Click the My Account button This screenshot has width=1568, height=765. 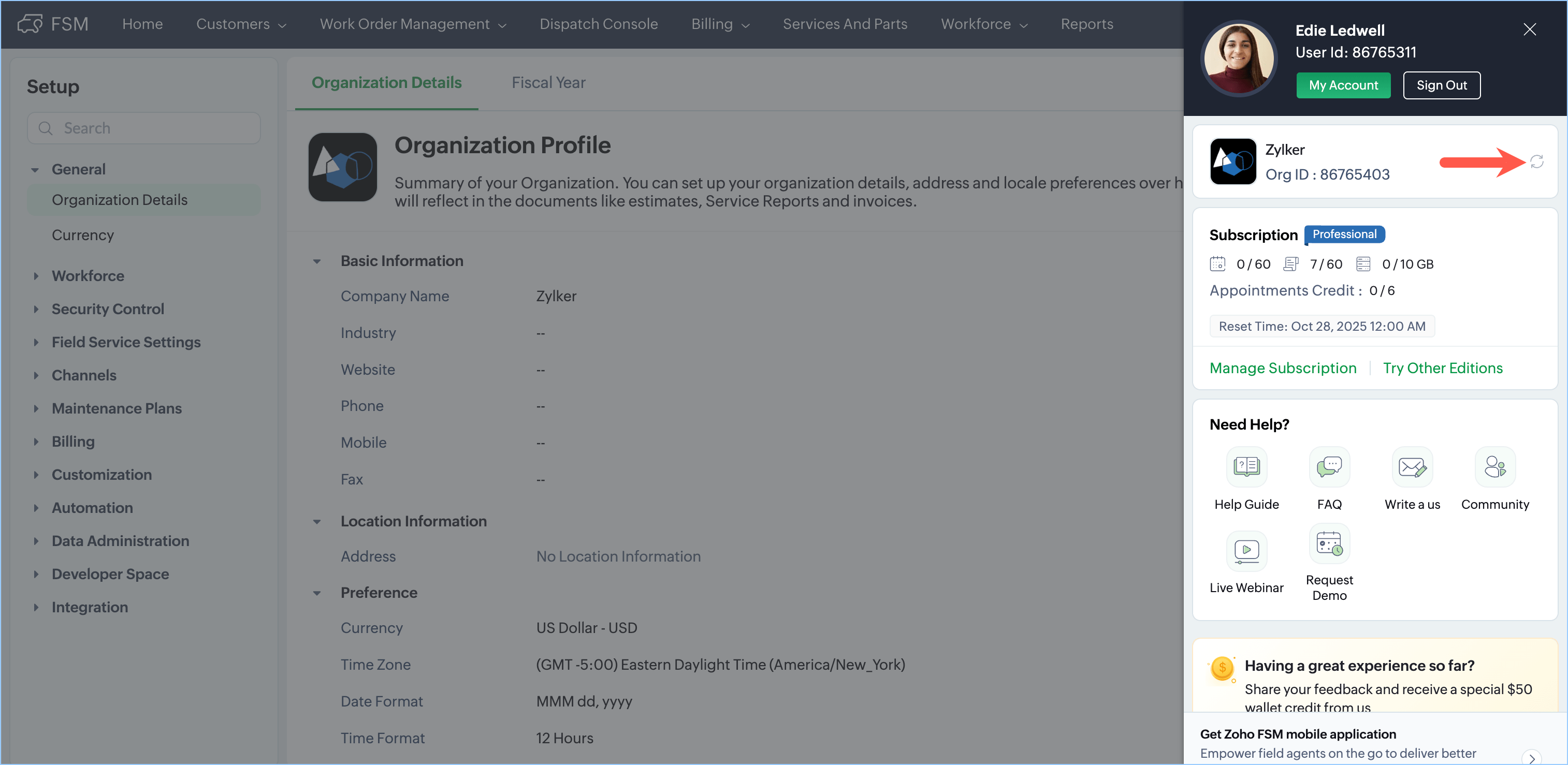(x=1343, y=85)
